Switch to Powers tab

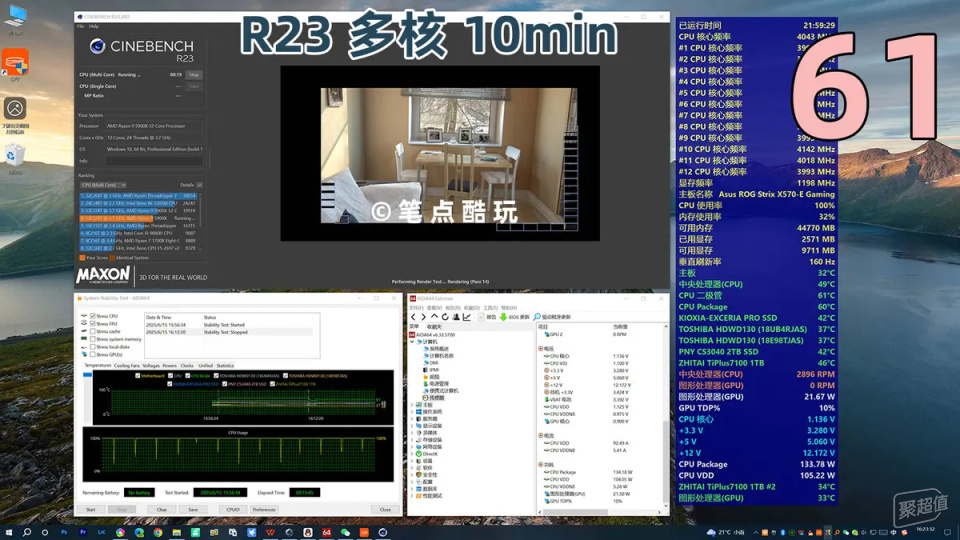[x=170, y=366]
